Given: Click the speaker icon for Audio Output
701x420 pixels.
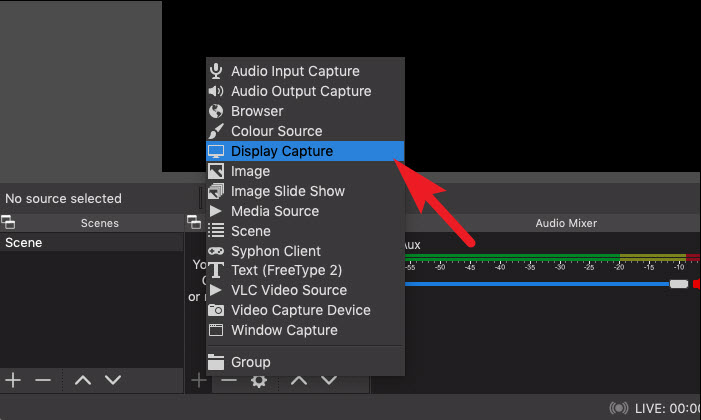Looking at the screenshot, I should click(x=216, y=91).
